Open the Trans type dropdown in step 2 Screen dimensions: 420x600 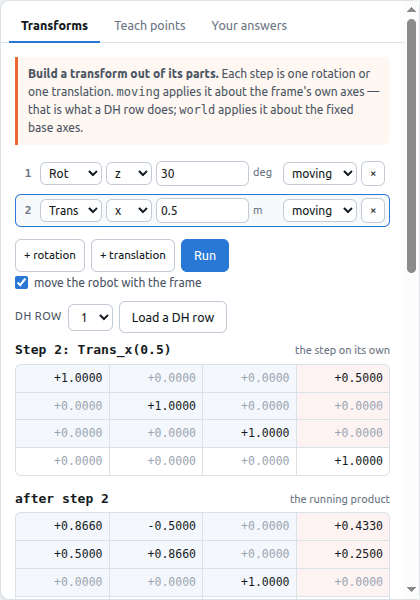tap(71, 211)
